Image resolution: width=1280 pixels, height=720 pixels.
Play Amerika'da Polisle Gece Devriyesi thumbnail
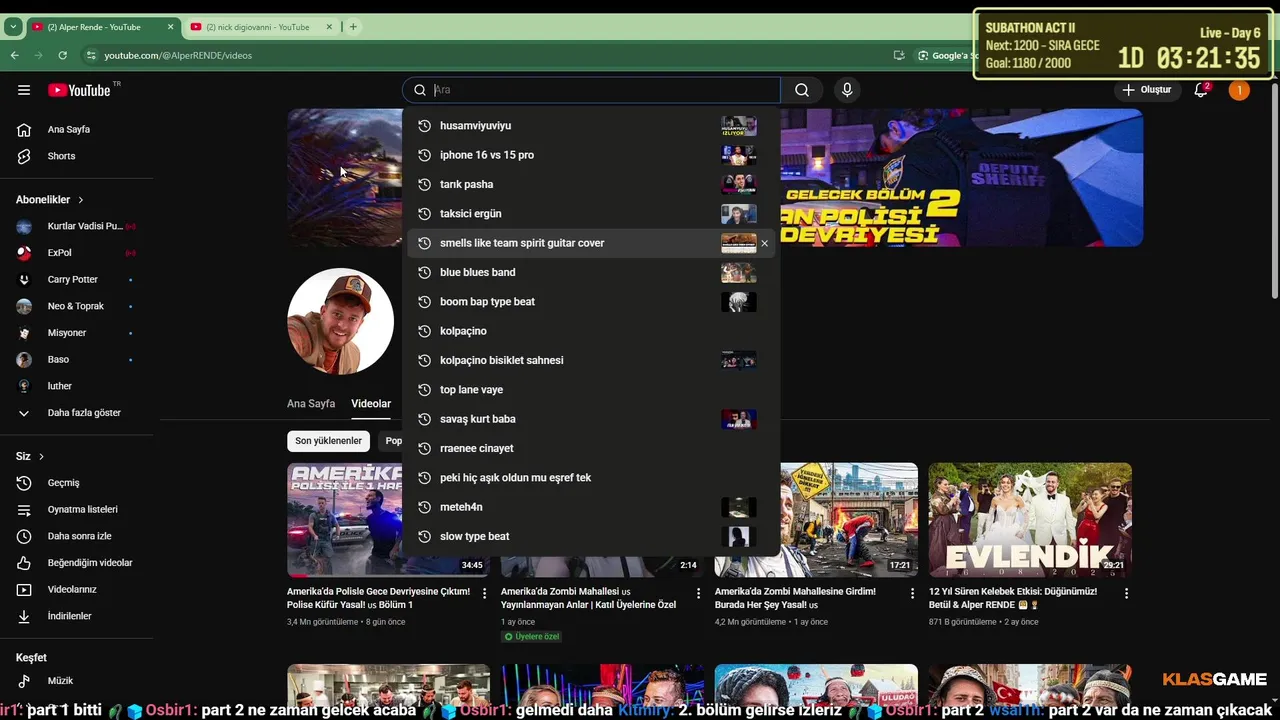pos(388,520)
